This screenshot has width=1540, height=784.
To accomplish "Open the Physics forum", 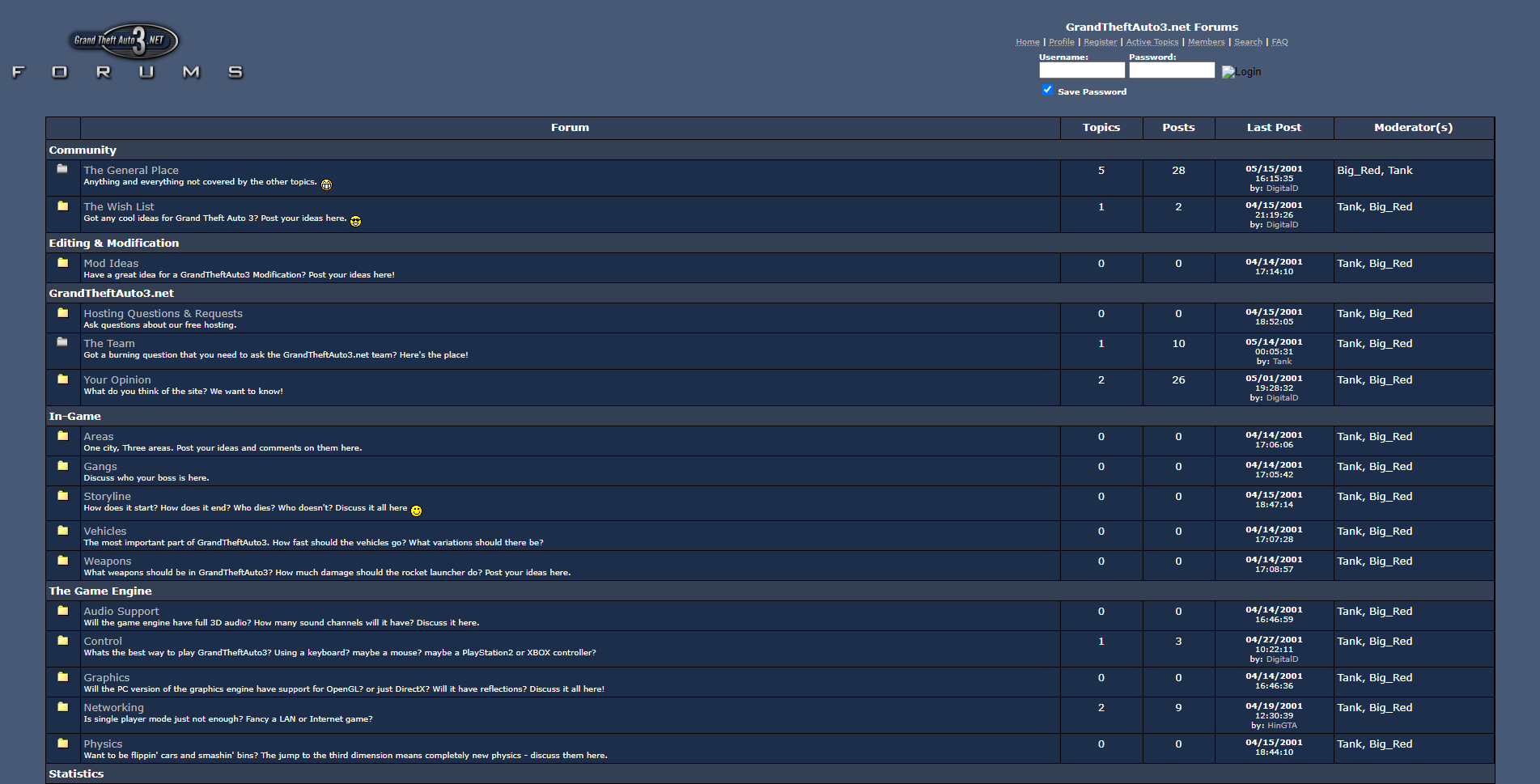I will (103, 744).
